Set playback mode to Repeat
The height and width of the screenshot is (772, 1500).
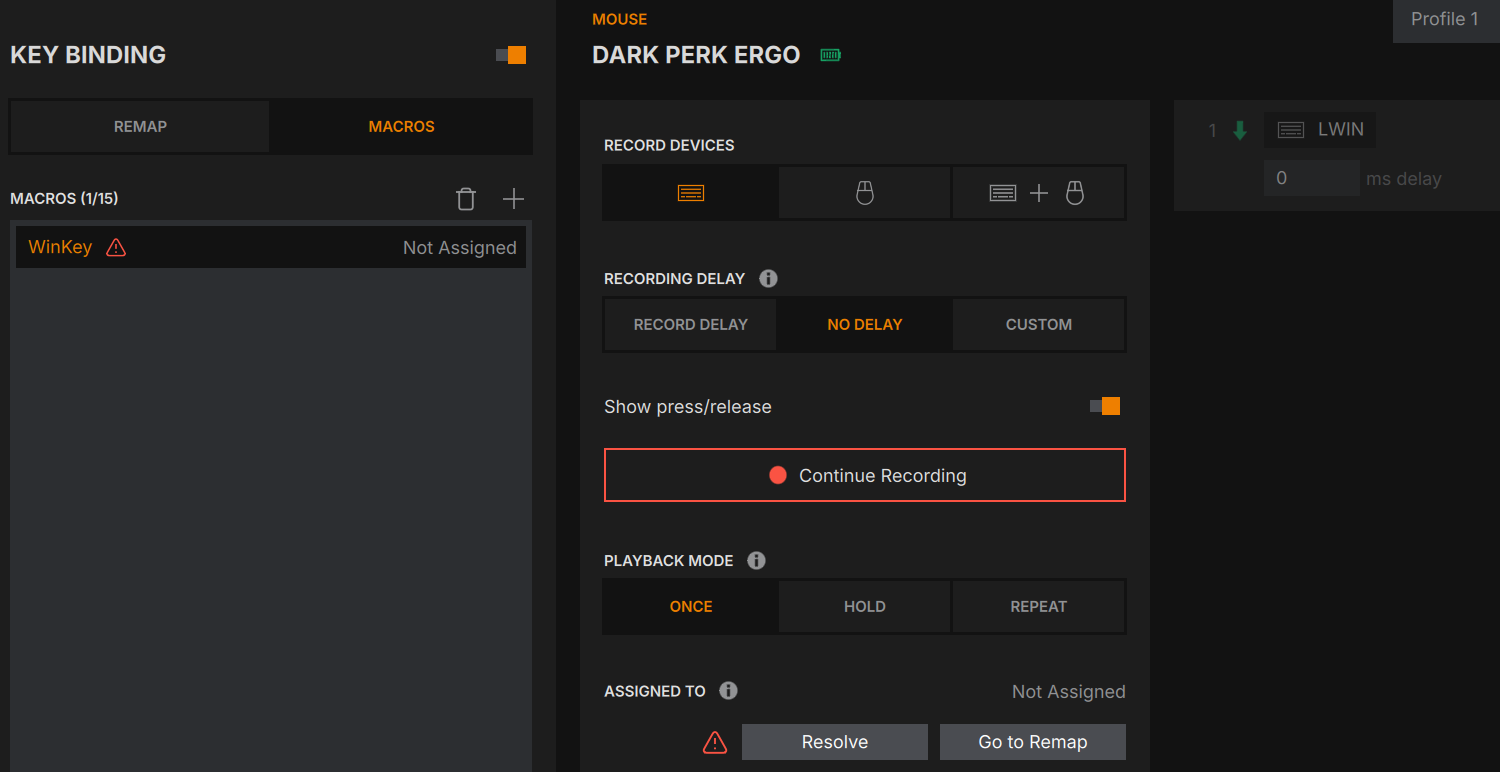point(1039,607)
